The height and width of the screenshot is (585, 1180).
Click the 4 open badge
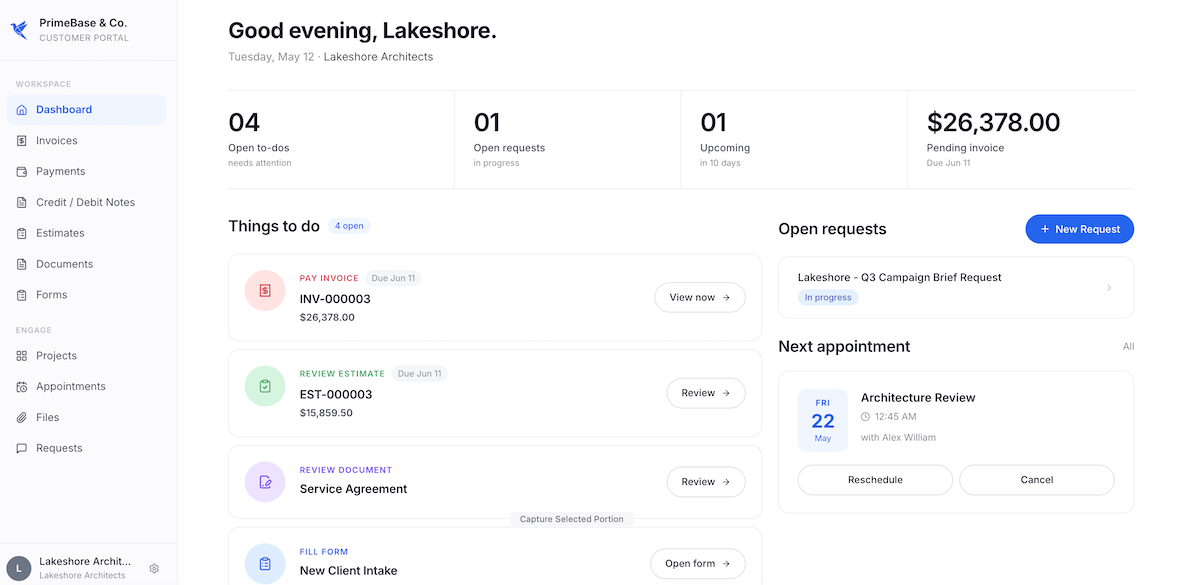[x=349, y=226]
